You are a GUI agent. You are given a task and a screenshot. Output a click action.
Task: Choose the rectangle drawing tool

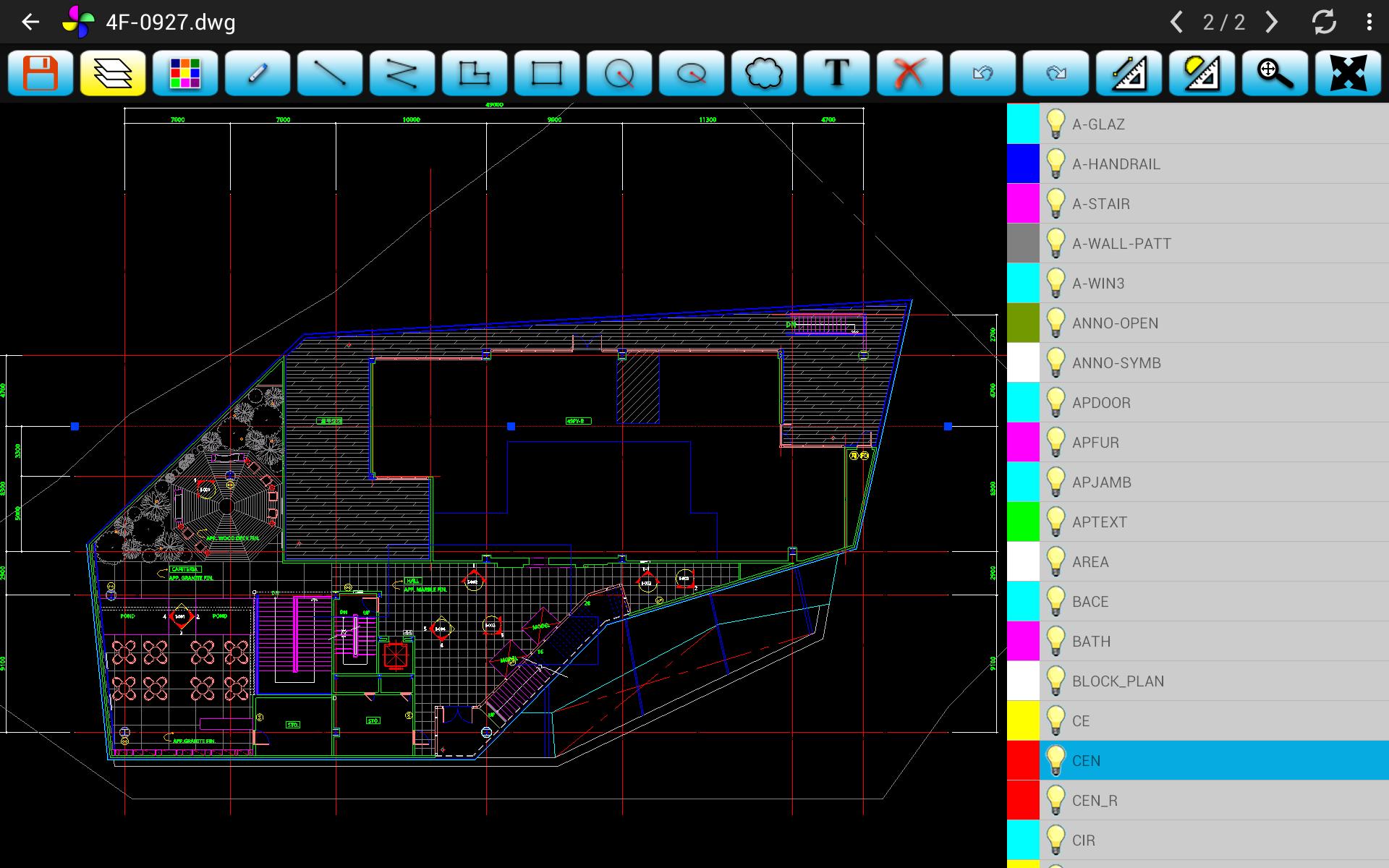click(x=547, y=73)
